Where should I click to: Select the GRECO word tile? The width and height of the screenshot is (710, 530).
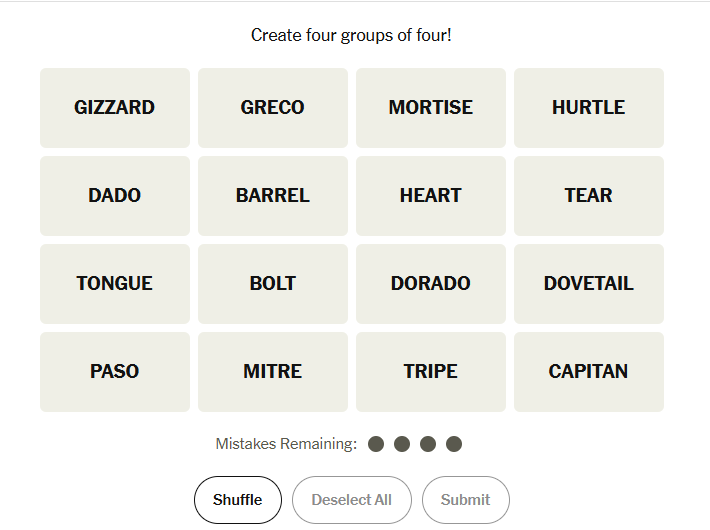tap(273, 108)
